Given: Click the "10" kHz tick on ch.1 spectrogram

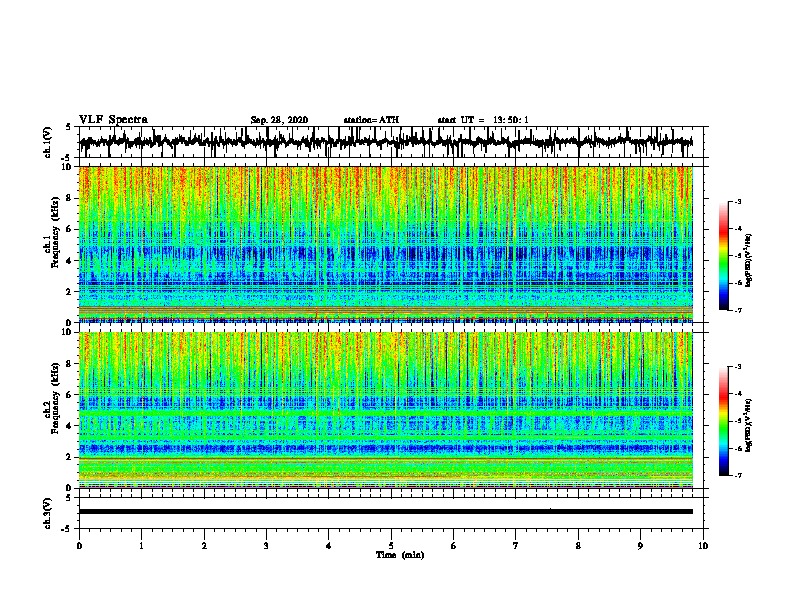Looking at the screenshot, I should point(68,167).
